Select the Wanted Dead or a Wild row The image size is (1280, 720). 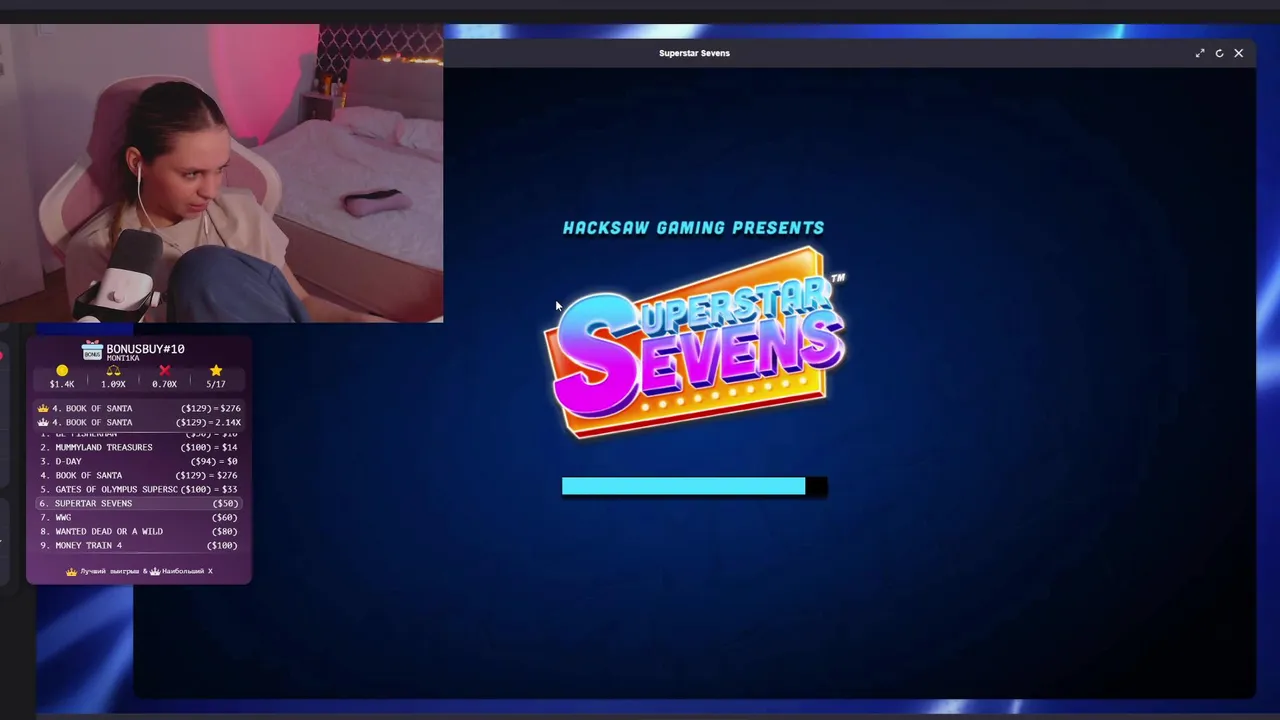pyautogui.click(x=139, y=531)
